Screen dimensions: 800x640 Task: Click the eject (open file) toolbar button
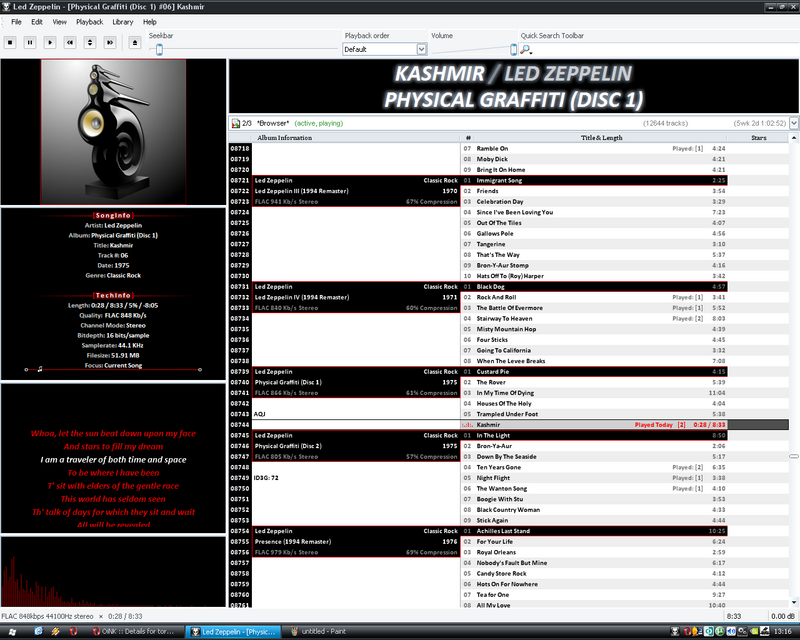(135, 43)
